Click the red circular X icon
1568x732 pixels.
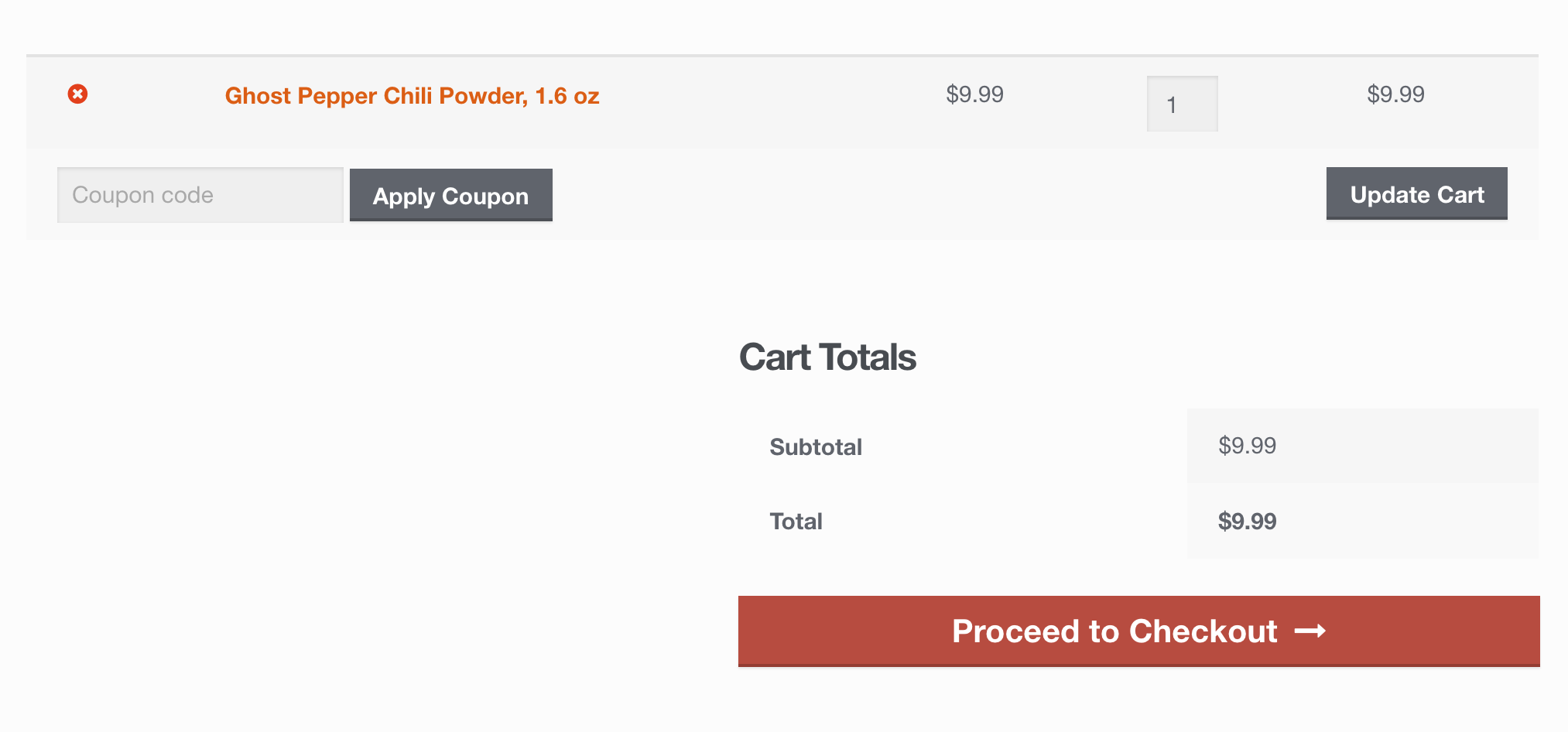coord(77,94)
